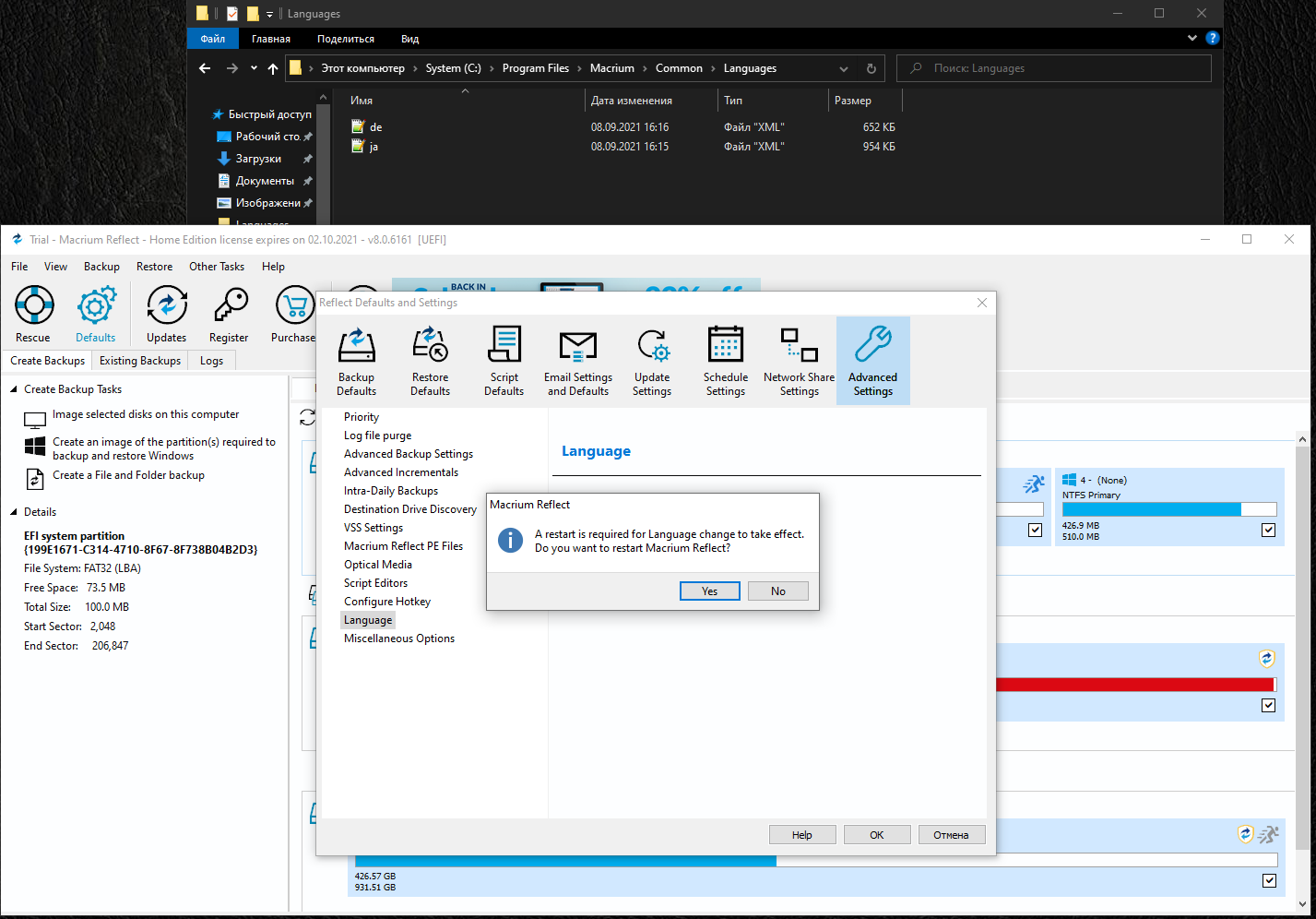Switch to the Existing Backups tab
The image size is (1316, 919).
(x=140, y=361)
